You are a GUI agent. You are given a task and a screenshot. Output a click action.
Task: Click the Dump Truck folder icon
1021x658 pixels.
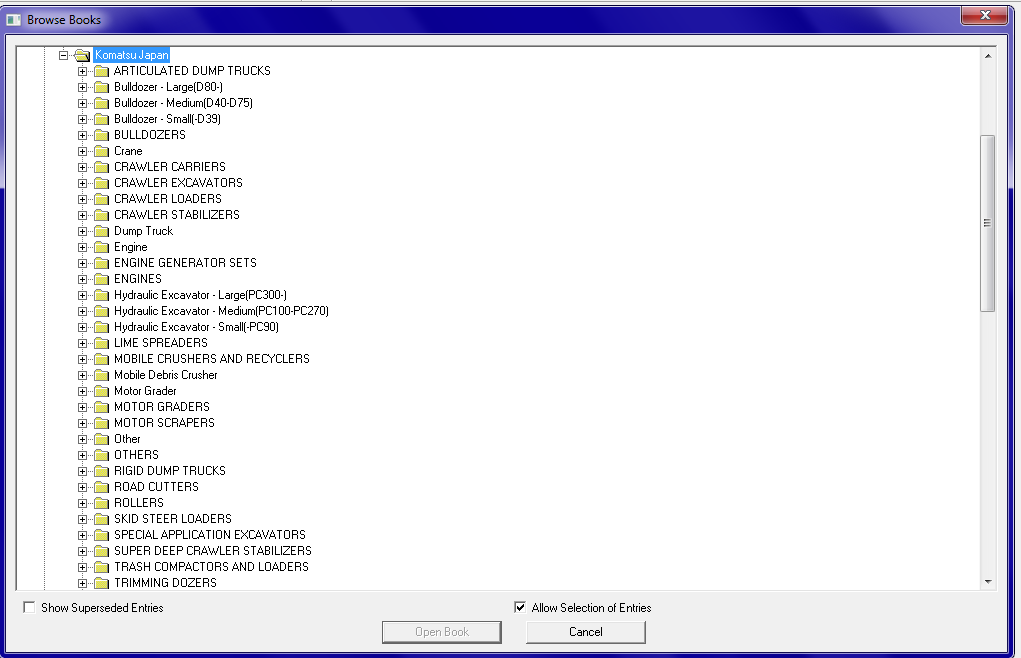pos(101,231)
